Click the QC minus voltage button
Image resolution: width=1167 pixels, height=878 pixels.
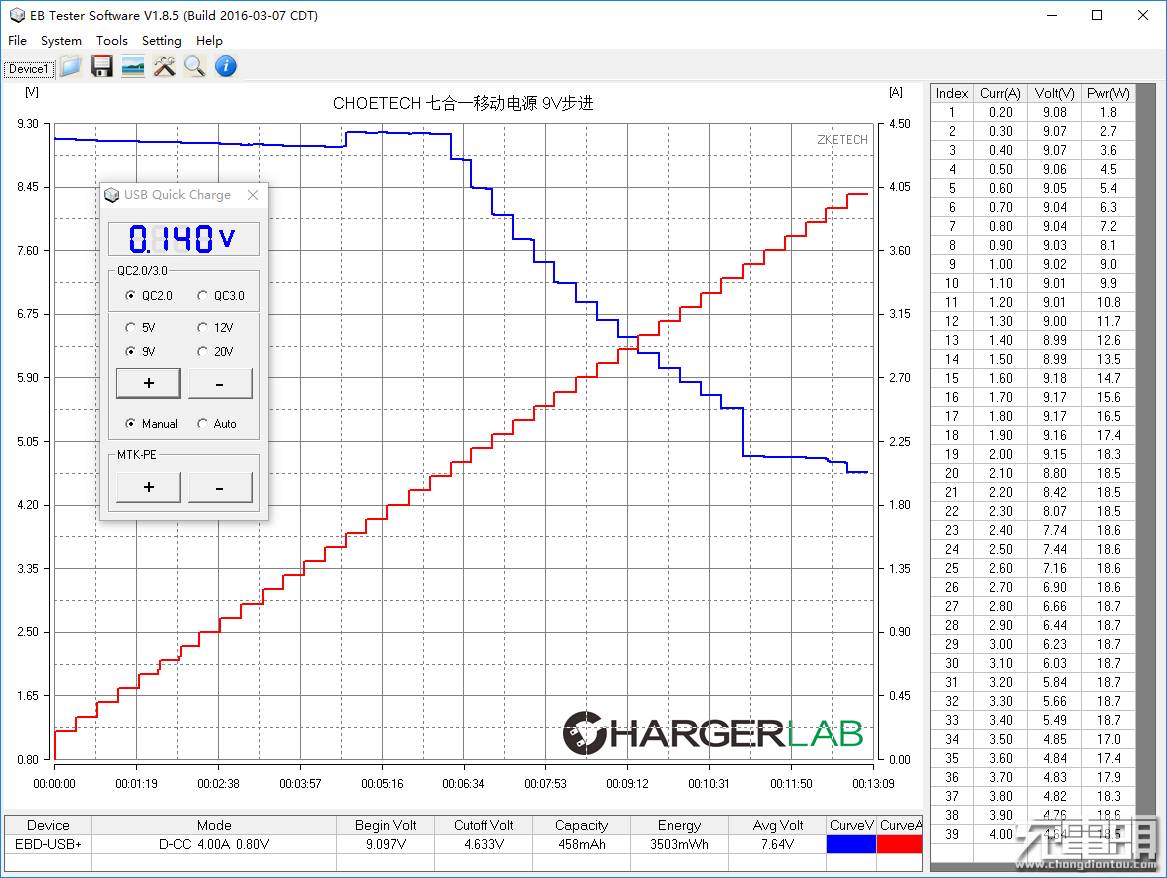tap(220, 383)
